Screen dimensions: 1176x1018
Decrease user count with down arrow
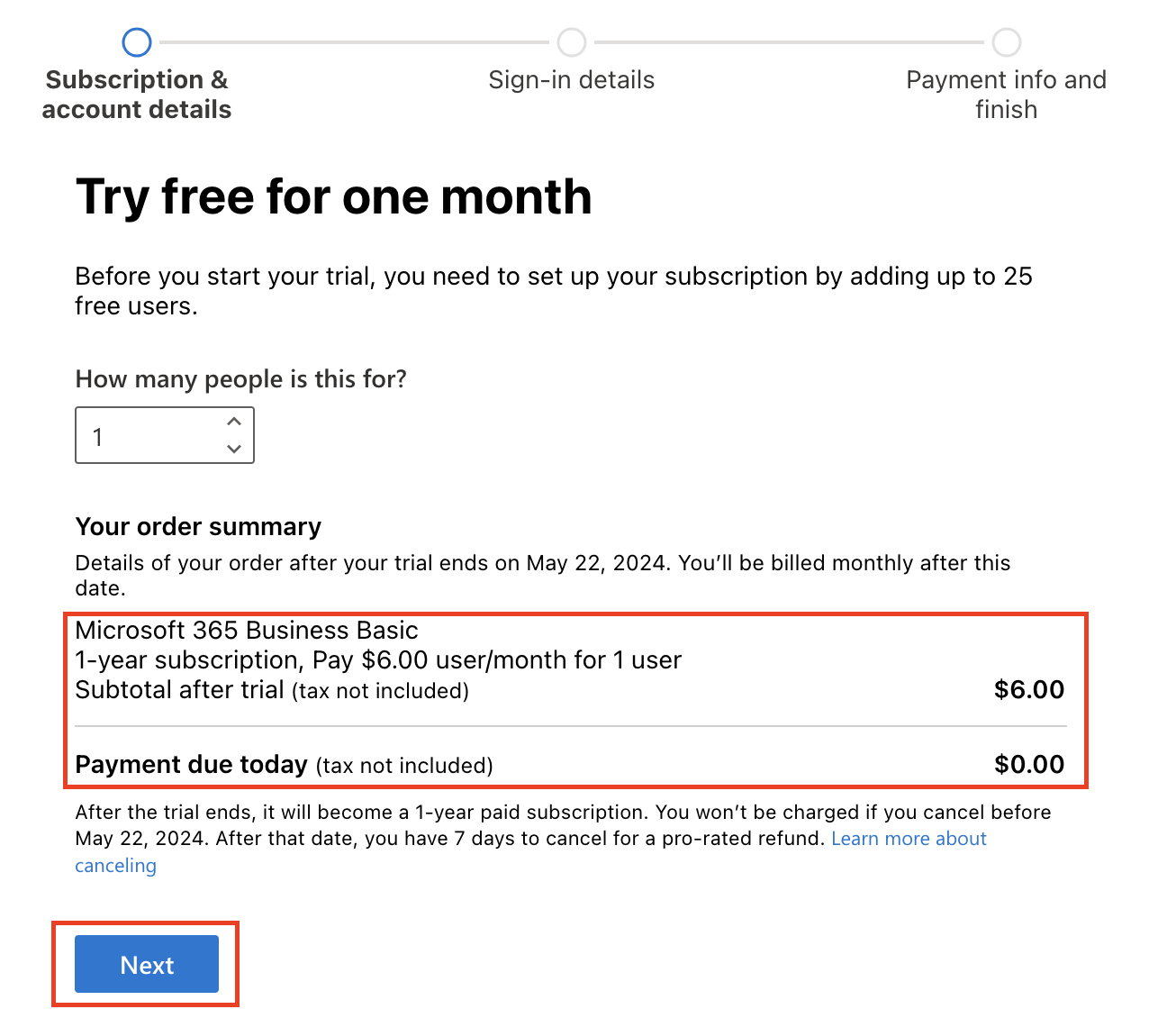tap(234, 449)
